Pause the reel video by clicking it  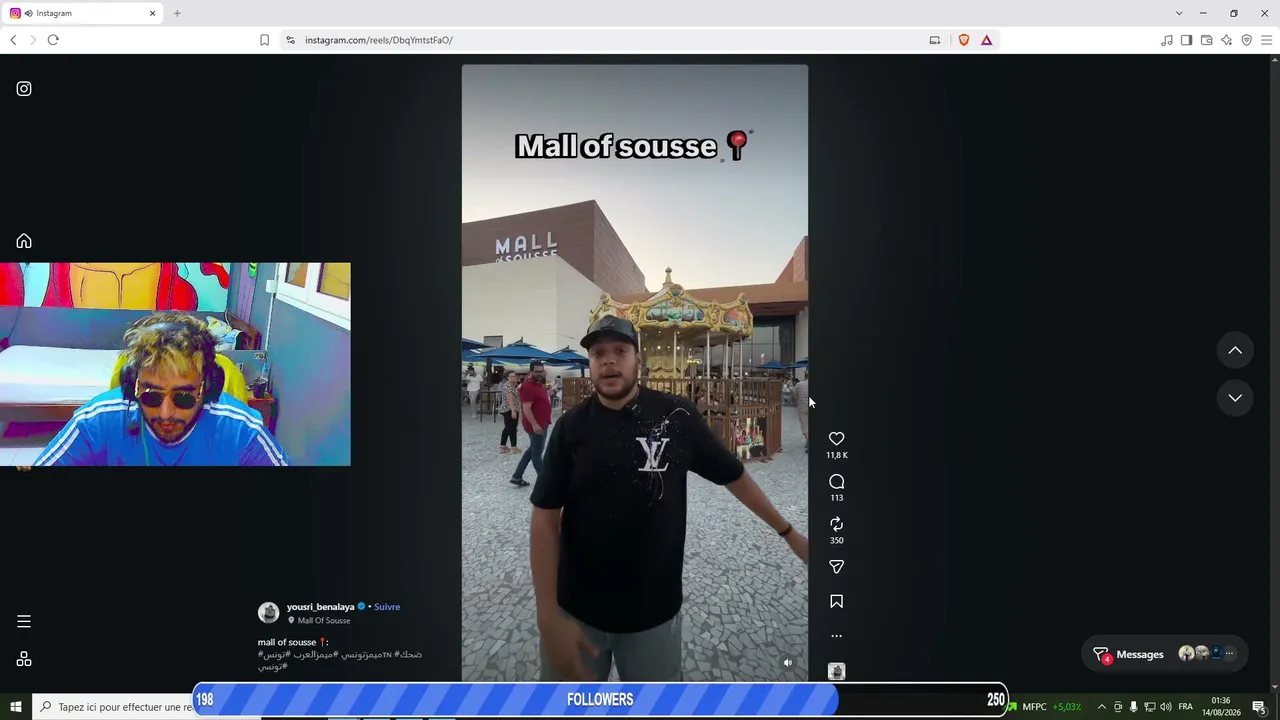point(634,373)
